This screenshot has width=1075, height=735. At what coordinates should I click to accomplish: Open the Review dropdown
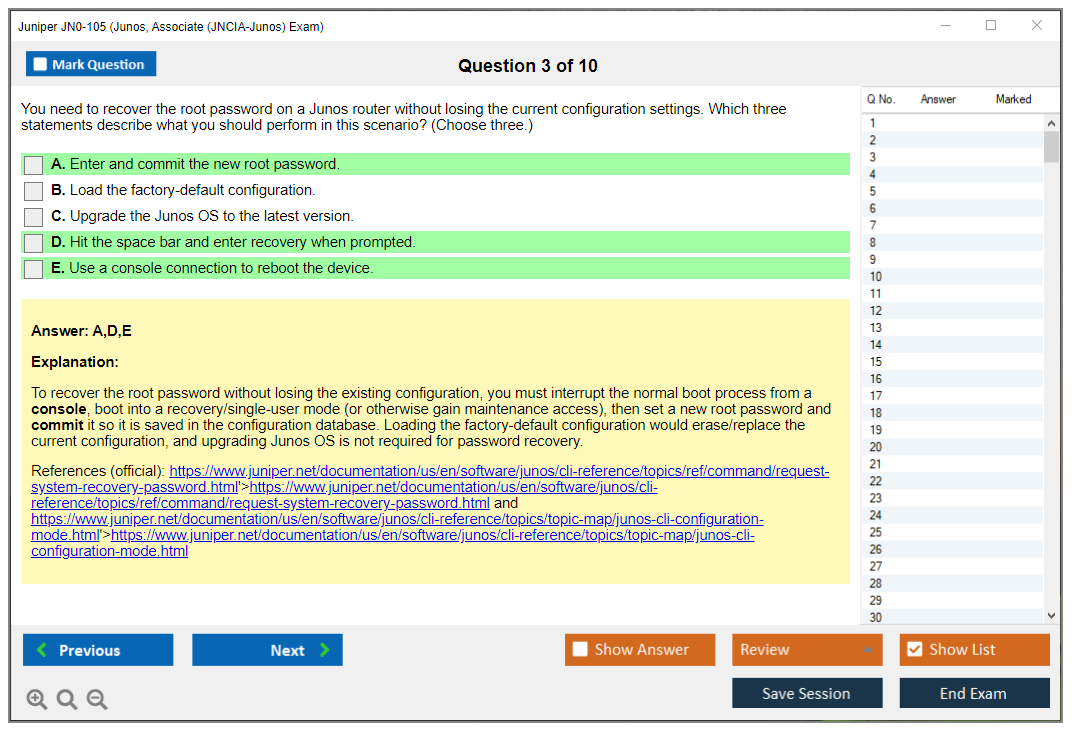[x=806, y=650]
